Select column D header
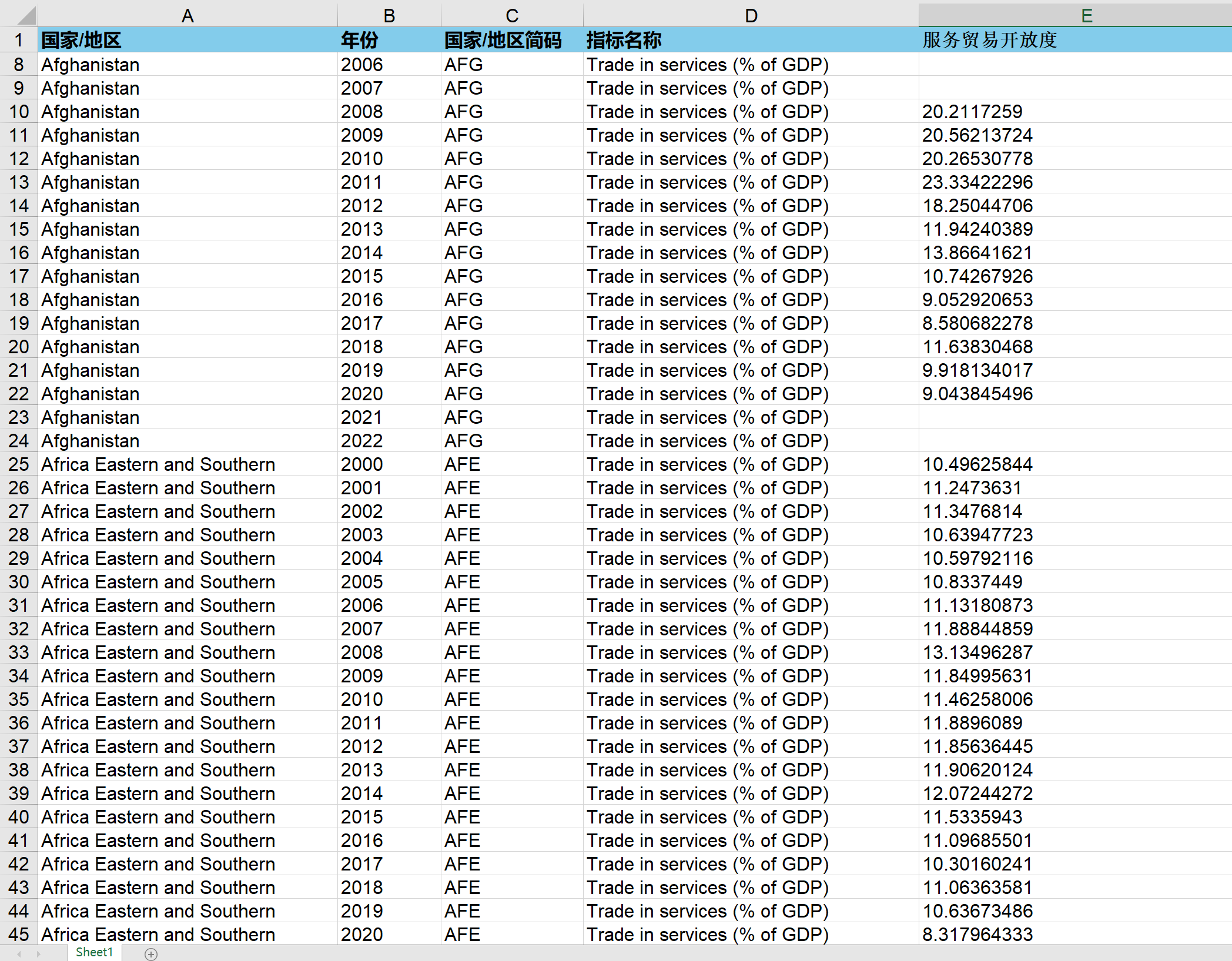 coord(751,15)
